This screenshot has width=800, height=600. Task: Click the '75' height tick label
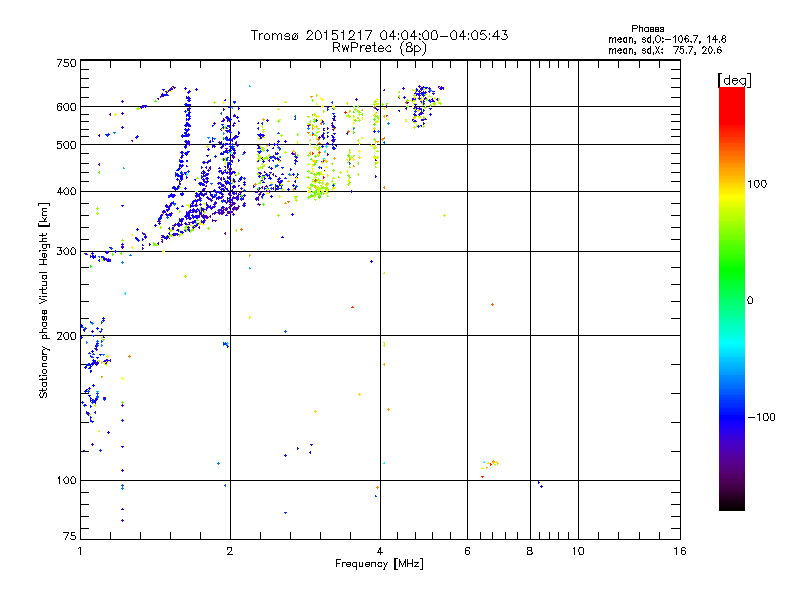click(70, 536)
